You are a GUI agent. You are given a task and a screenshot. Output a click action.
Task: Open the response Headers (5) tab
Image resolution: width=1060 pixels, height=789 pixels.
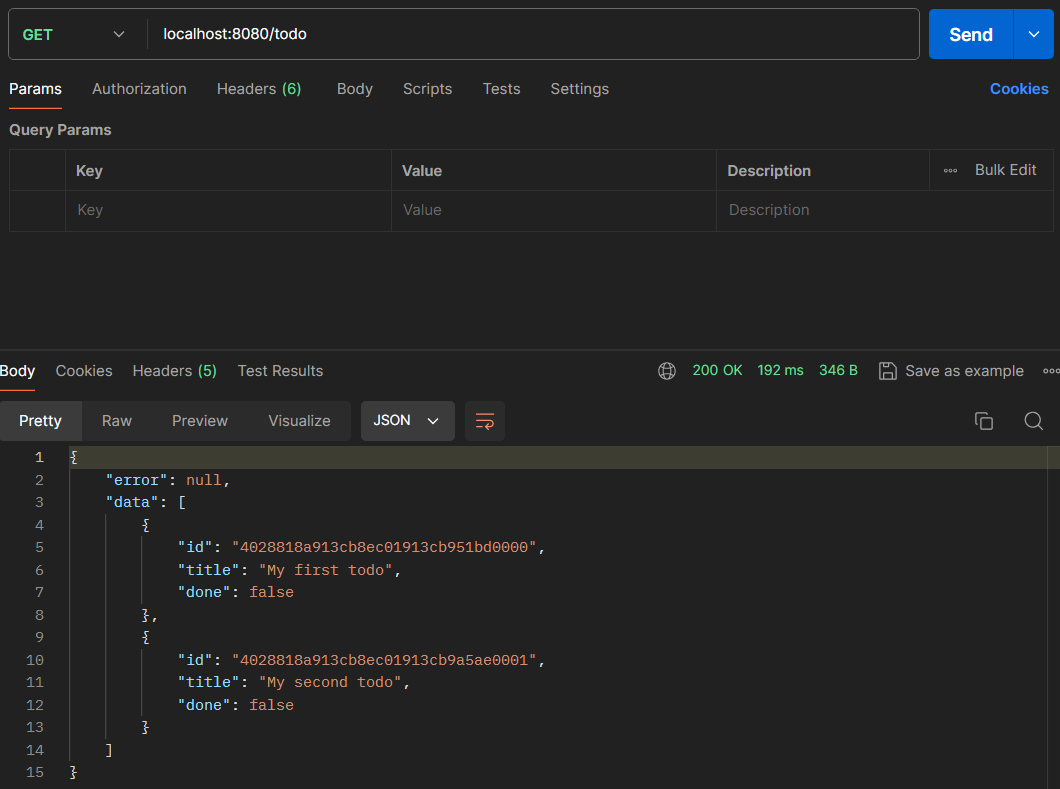(174, 370)
